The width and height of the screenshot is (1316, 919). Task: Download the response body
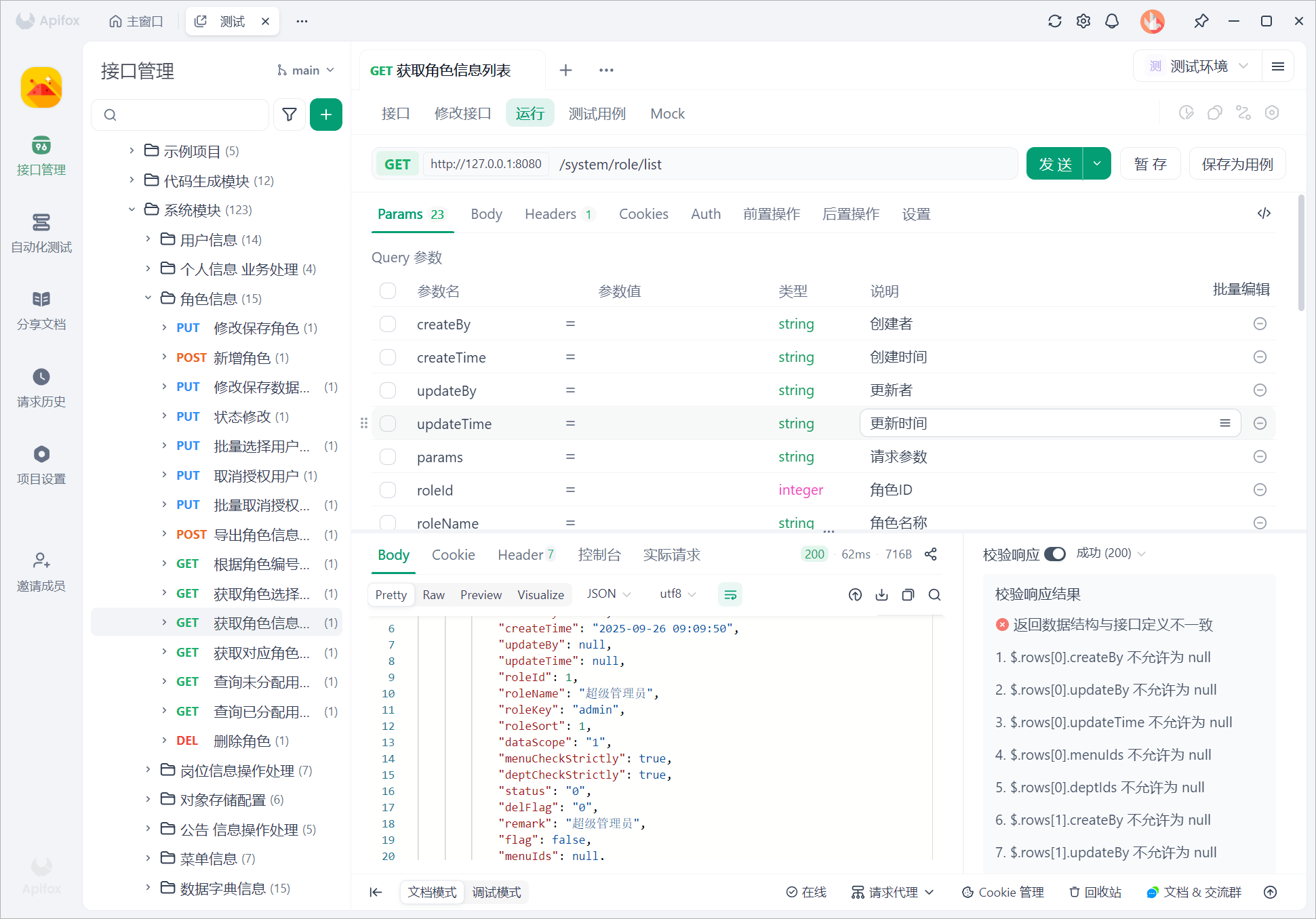tap(881, 595)
